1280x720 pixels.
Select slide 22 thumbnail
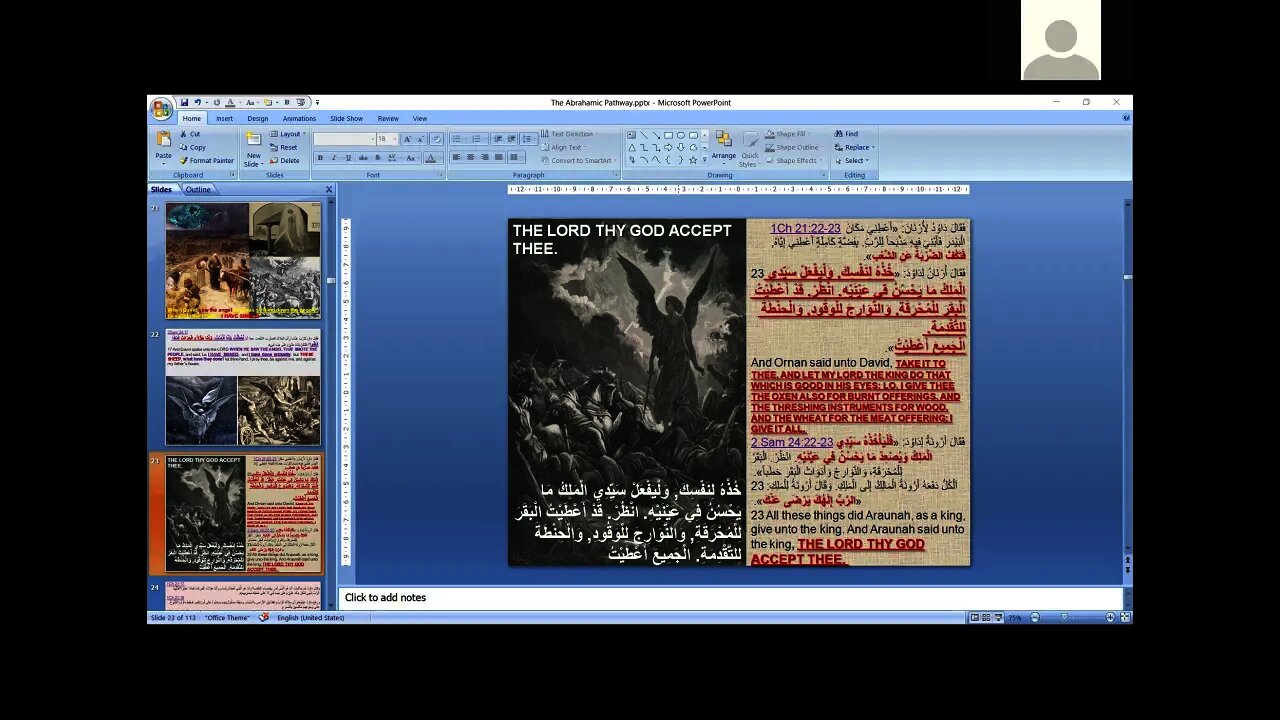pos(243,387)
